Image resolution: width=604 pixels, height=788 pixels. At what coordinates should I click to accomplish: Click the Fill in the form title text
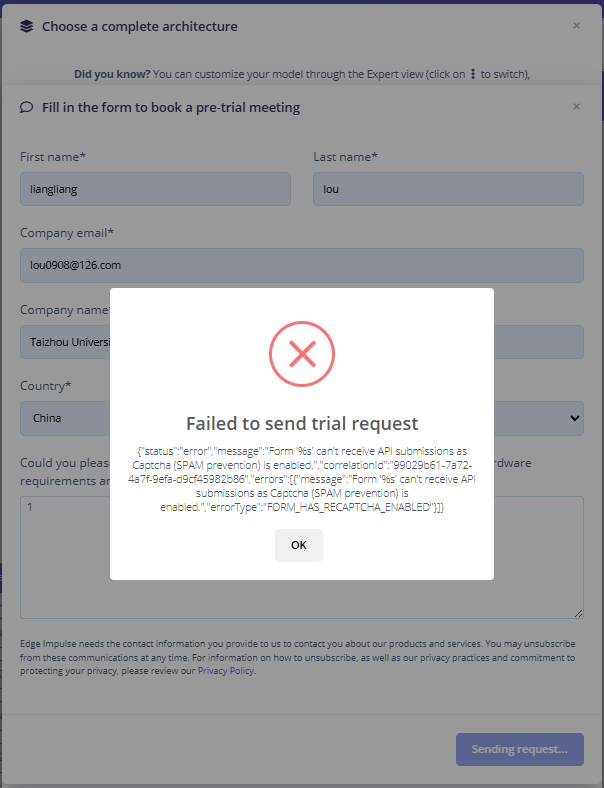click(x=171, y=107)
